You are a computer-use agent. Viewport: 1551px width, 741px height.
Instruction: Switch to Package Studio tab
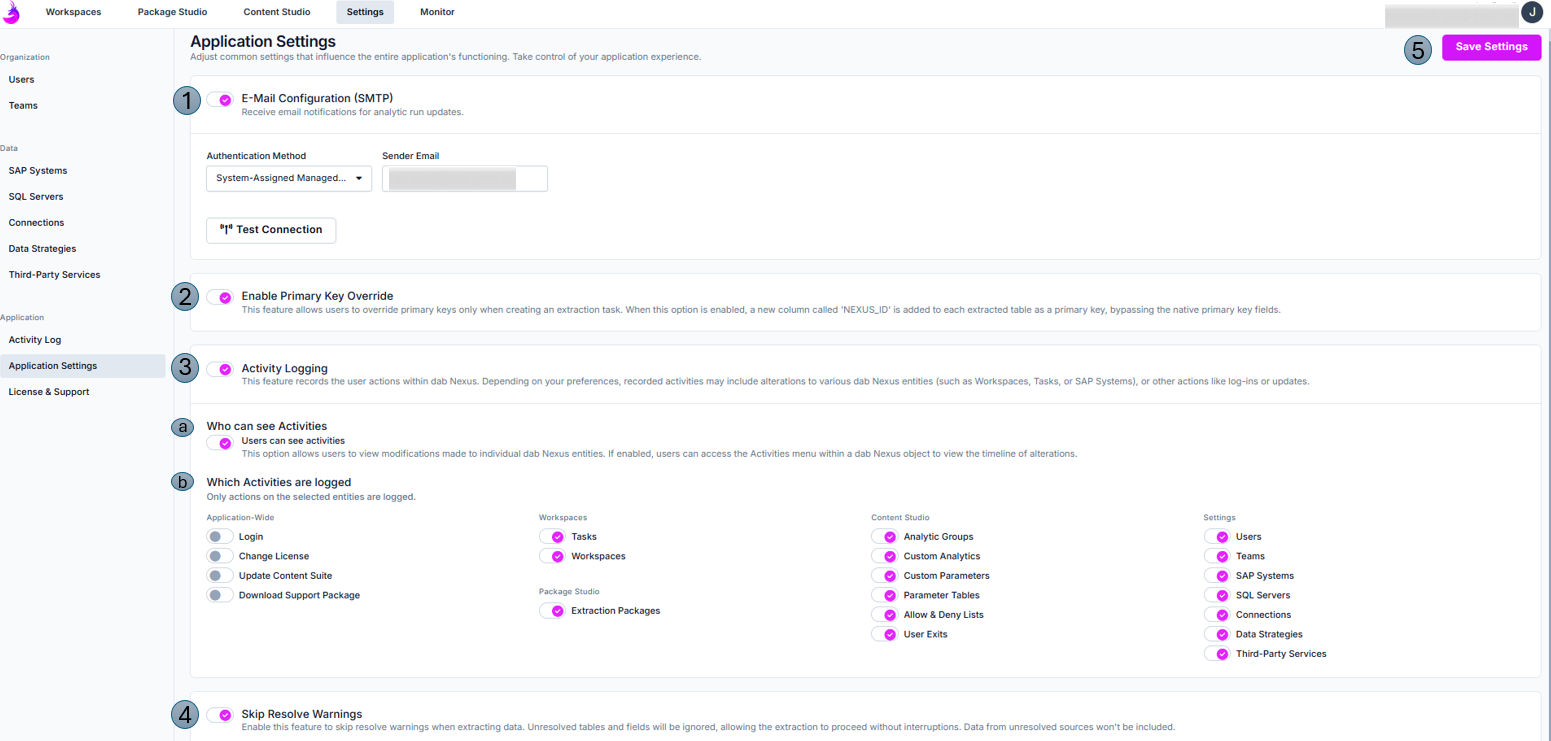tap(172, 12)
